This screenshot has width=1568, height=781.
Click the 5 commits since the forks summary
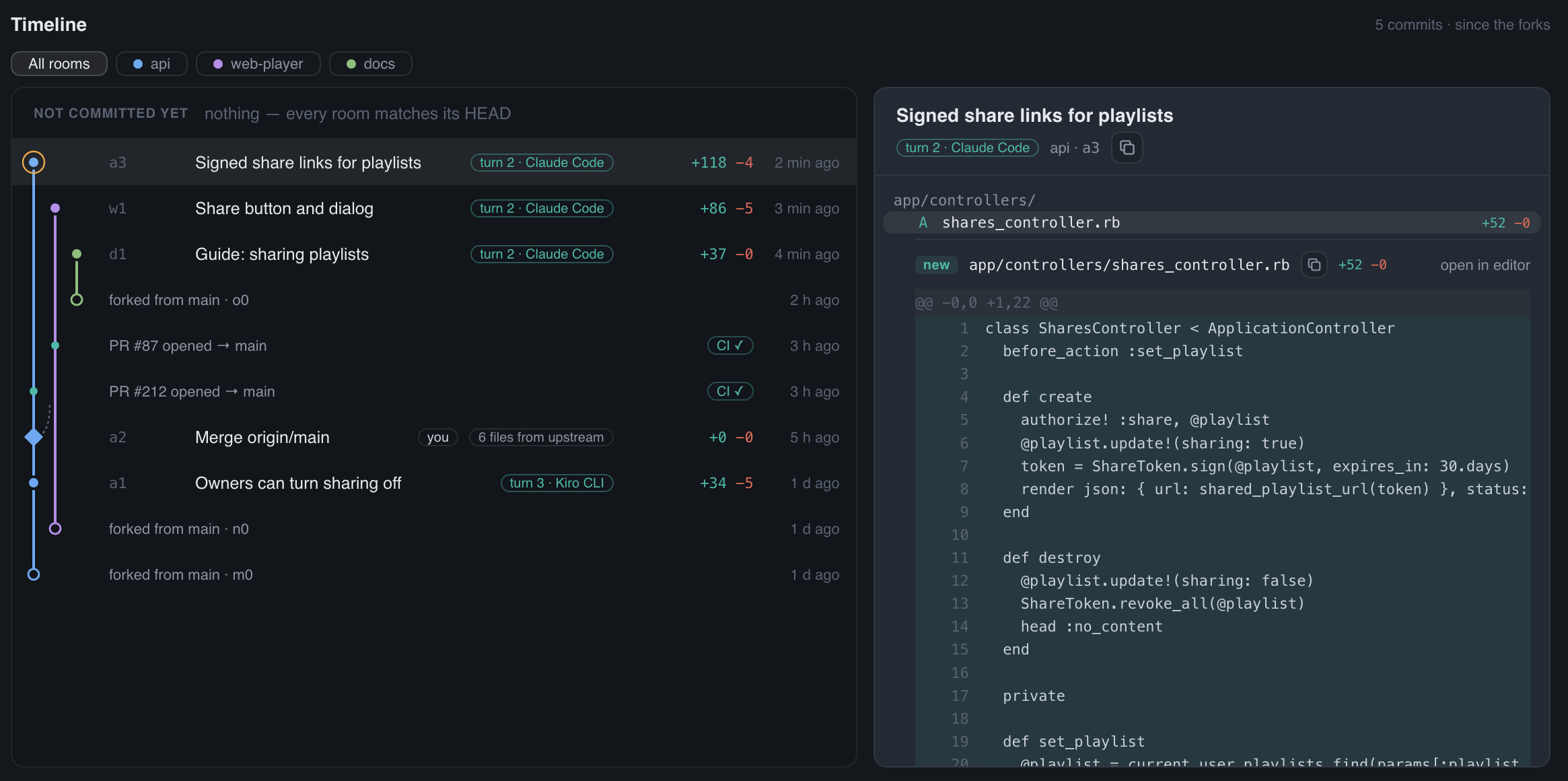pos(1462,25)
